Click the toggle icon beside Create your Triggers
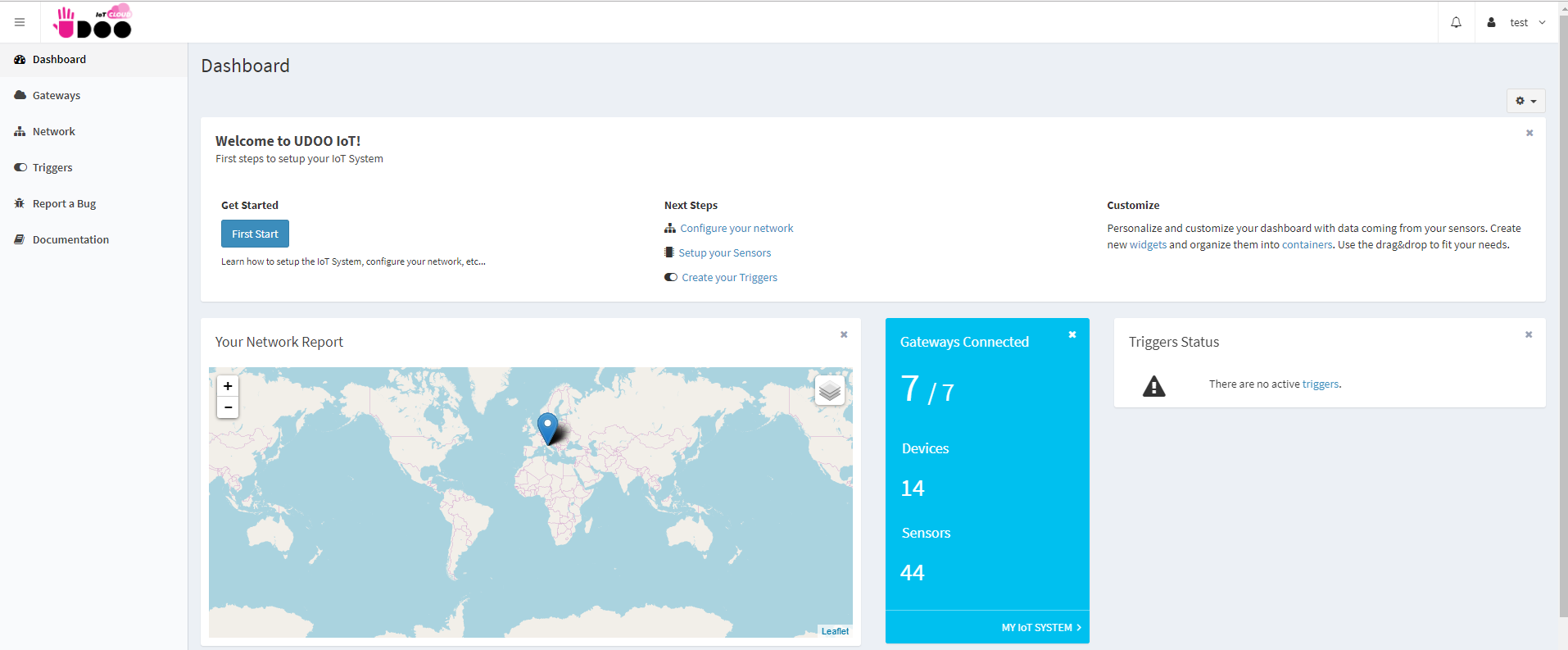Viewport: 1568px width, 650px height. [x=671, y=277]
